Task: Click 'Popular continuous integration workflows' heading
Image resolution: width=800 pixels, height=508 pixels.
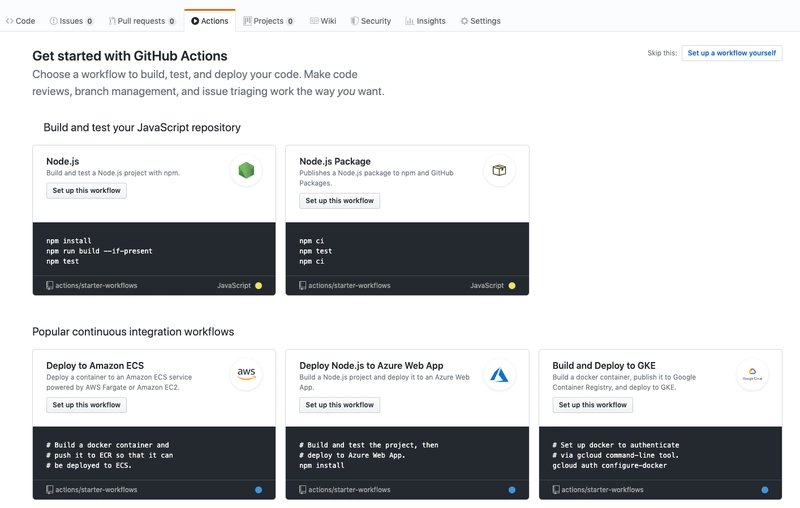Action: [x=133, y=332]
